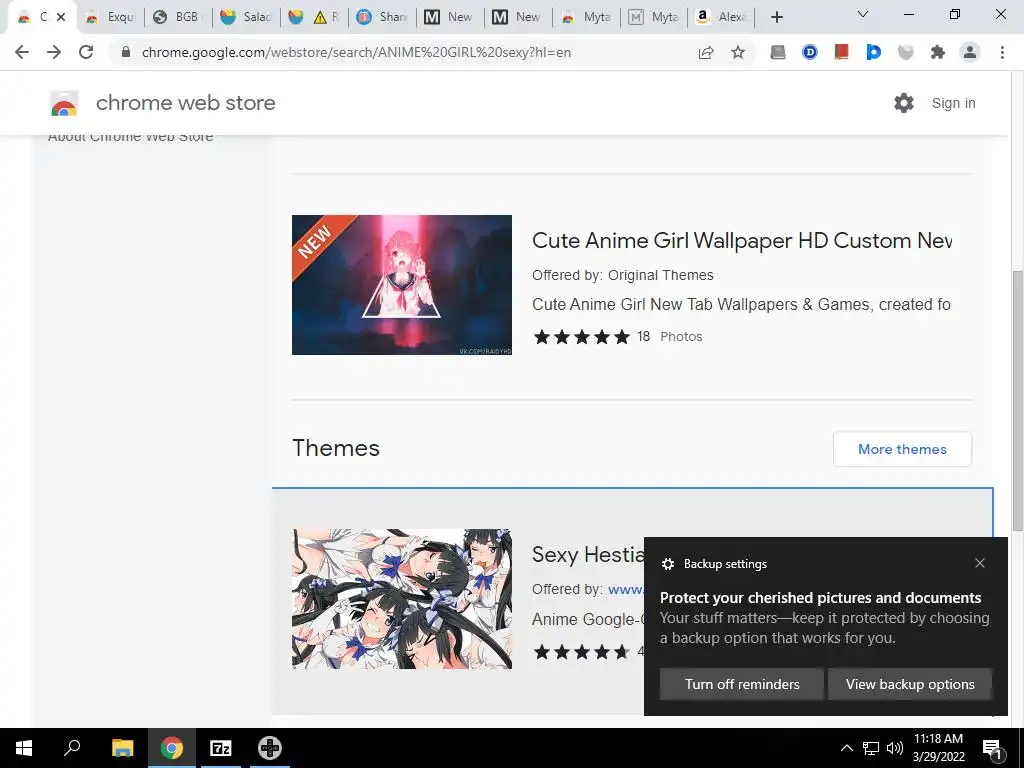Image resolution: width=1024 pixels, height=768 pixels.
Task: Click the Cute Anime Girl wallpaper thumbnail
Action: coord(402,285)
